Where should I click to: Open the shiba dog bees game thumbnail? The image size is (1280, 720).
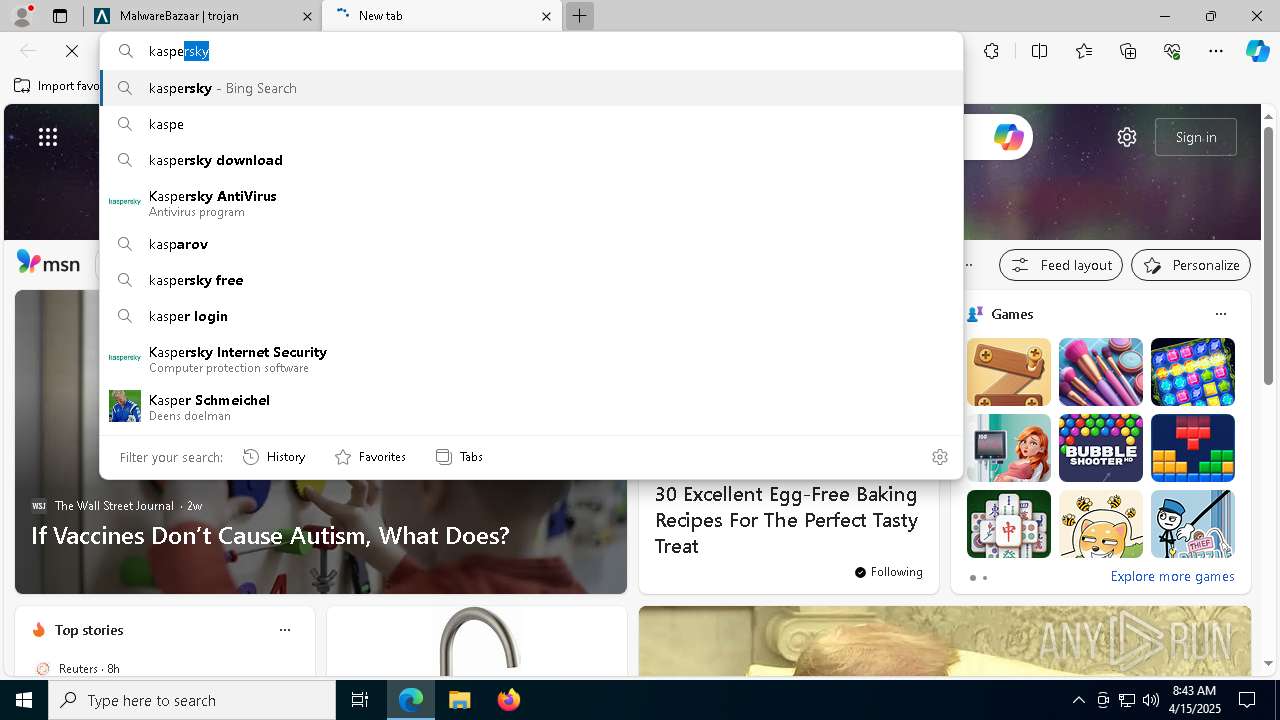pos(1101,524)
